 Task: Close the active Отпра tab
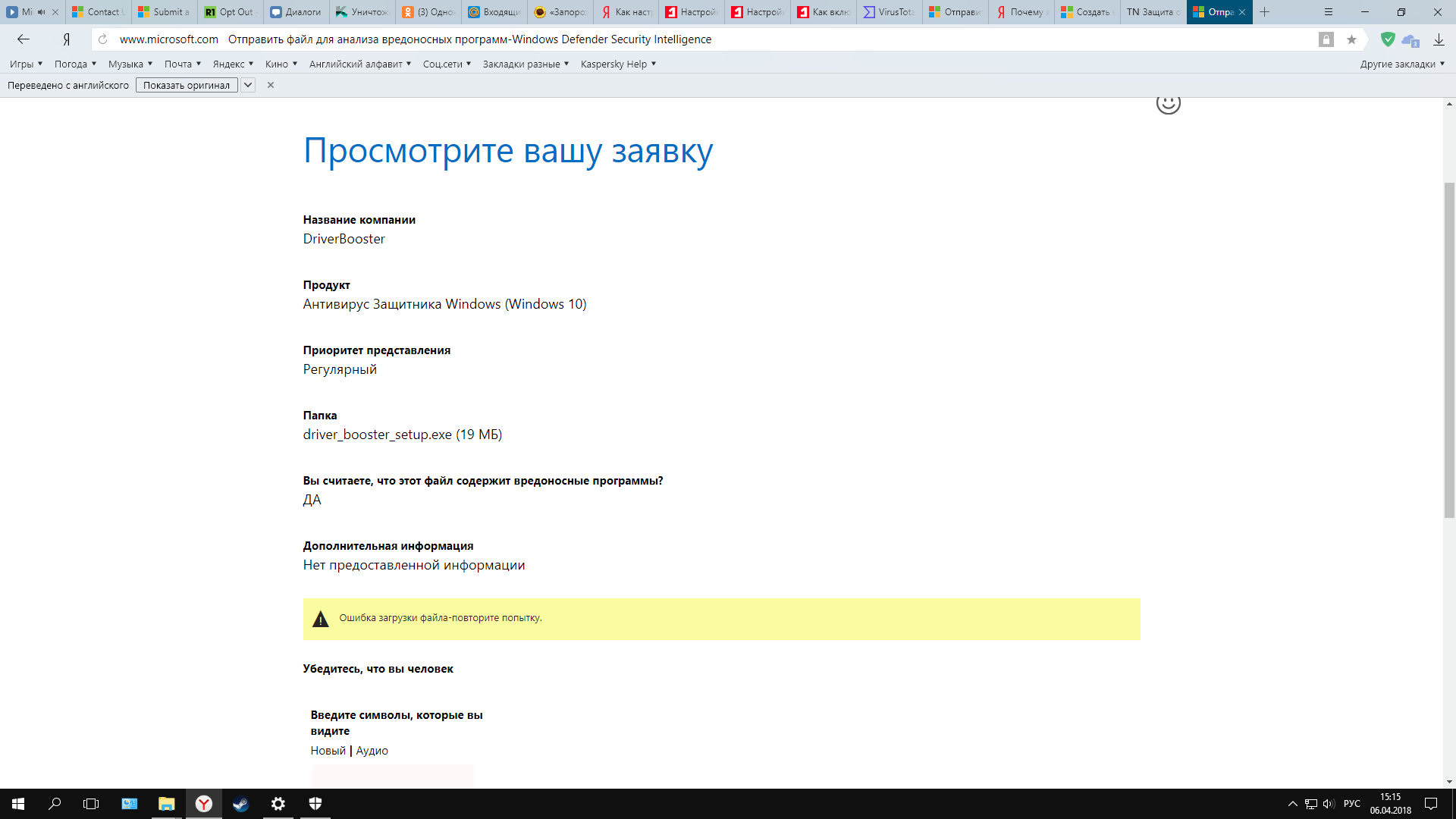tap(1242, 12)
